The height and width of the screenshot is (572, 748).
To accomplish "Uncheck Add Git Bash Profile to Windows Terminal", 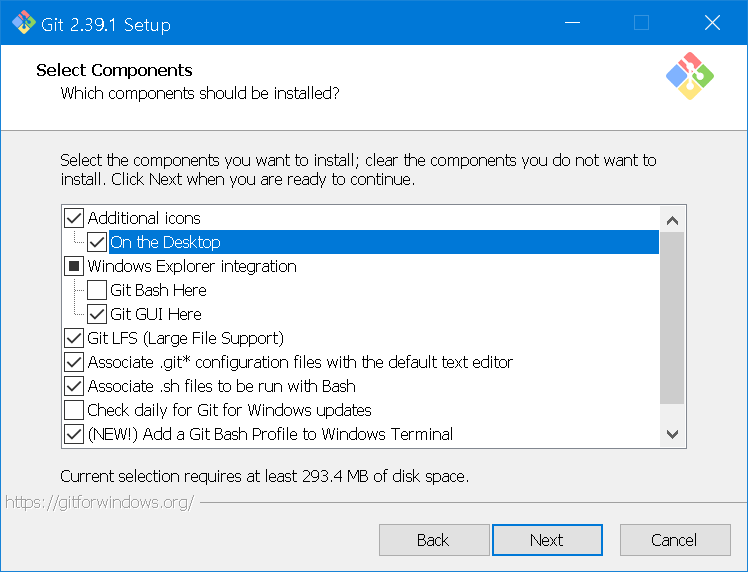I will point(74,434).
